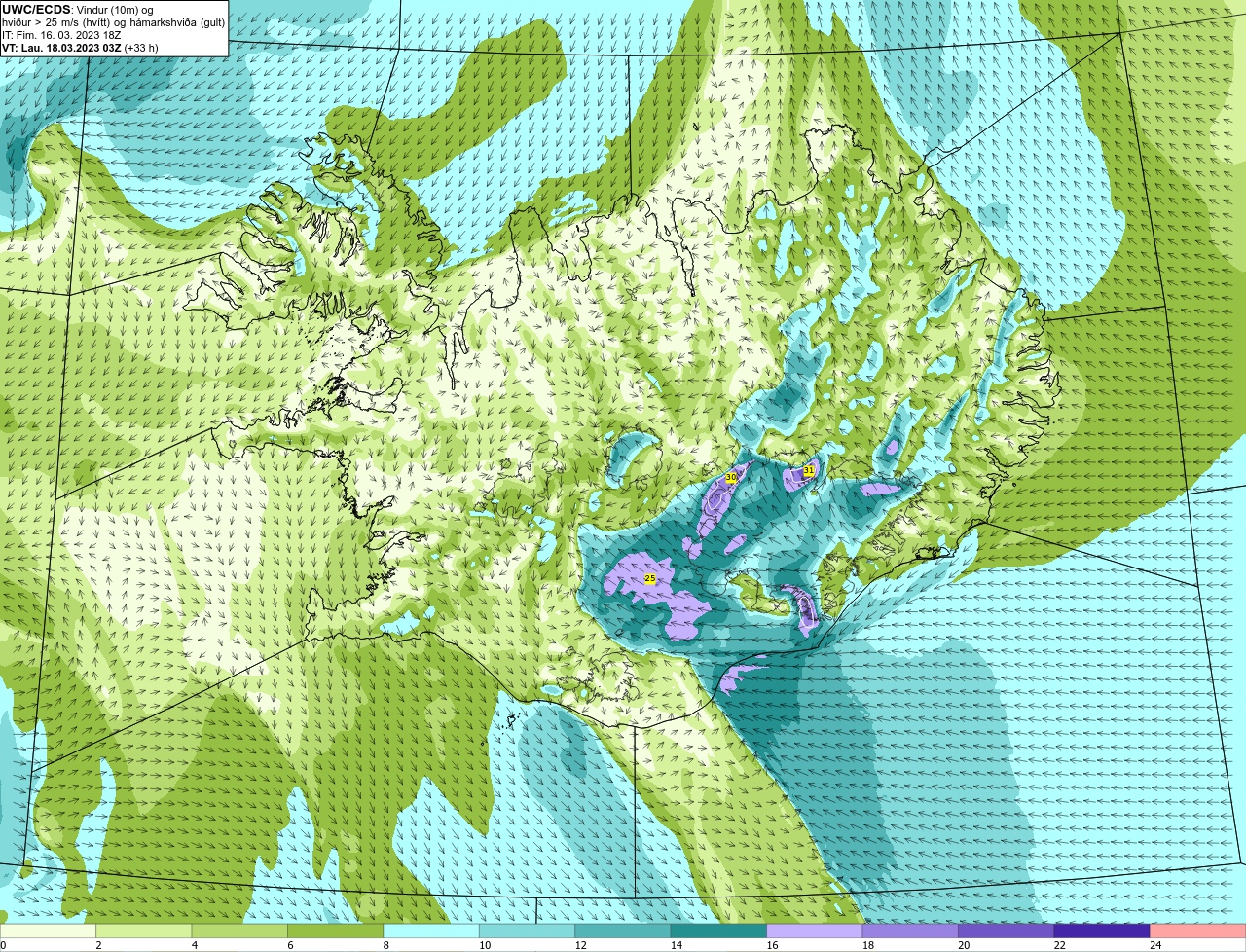Select the 22–24 m/s dark indigo legend swatch
Screen dimensions: 1246x952
tap(1102, 932)
